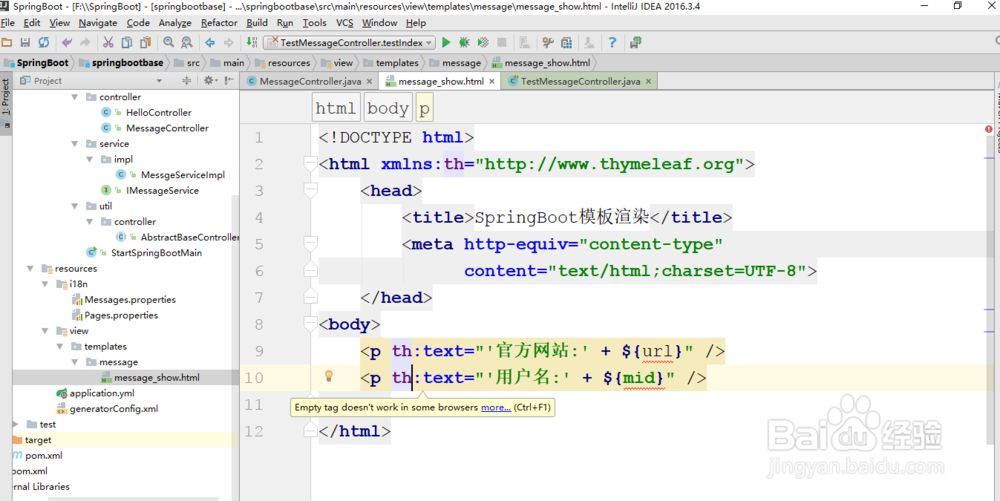Click the Paste clipboard icon
This screenshot has height=501, width=1000.
(x=145, y=43)
